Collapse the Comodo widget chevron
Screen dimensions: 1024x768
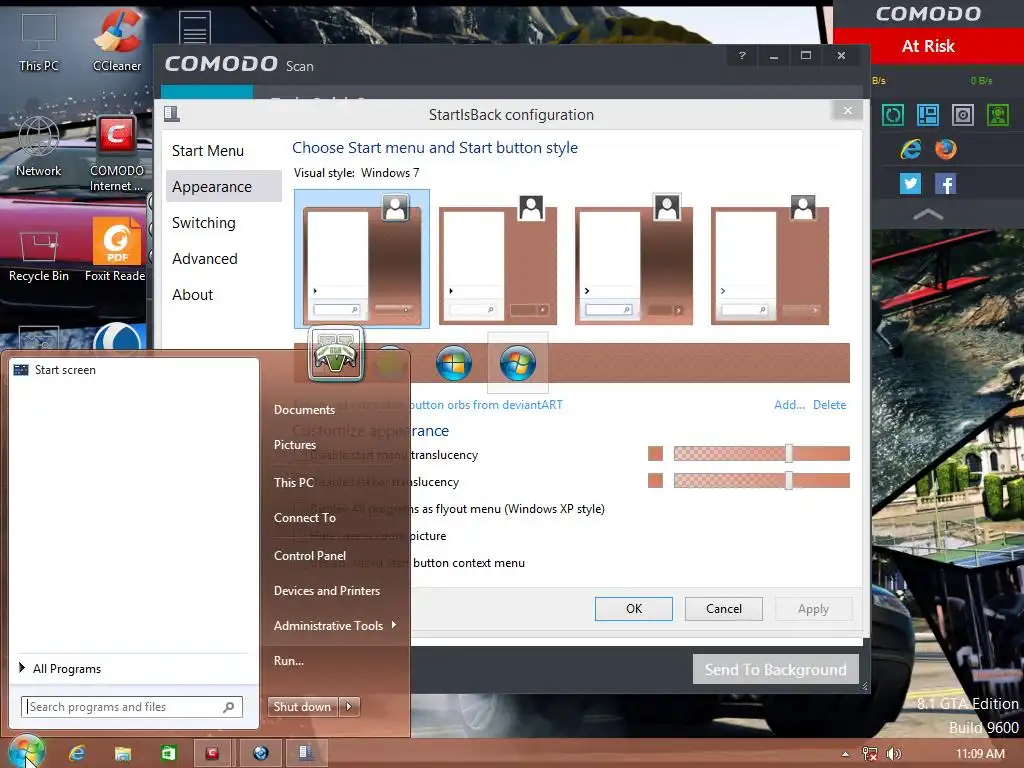pyautogui.click(x=928, y=214)
